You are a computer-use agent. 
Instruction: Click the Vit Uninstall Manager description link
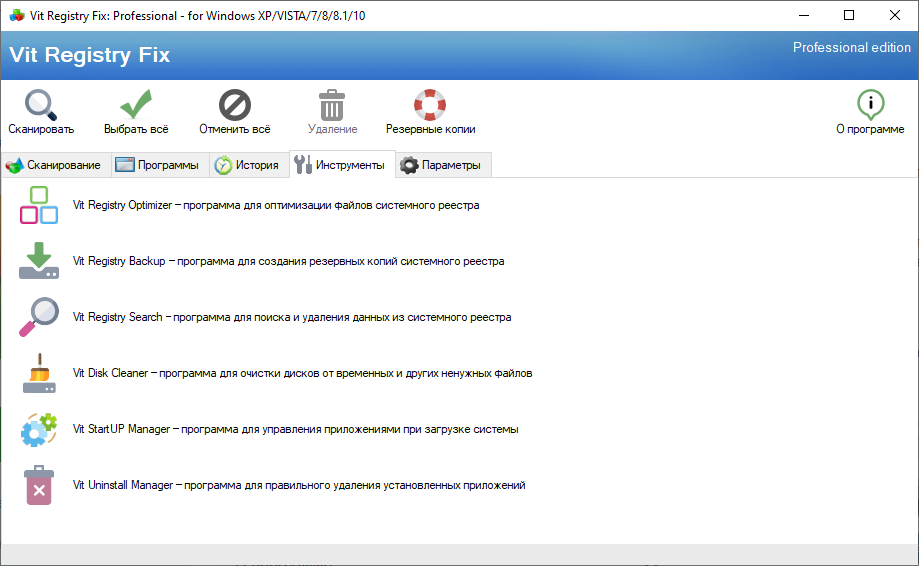tap(299, 485)
